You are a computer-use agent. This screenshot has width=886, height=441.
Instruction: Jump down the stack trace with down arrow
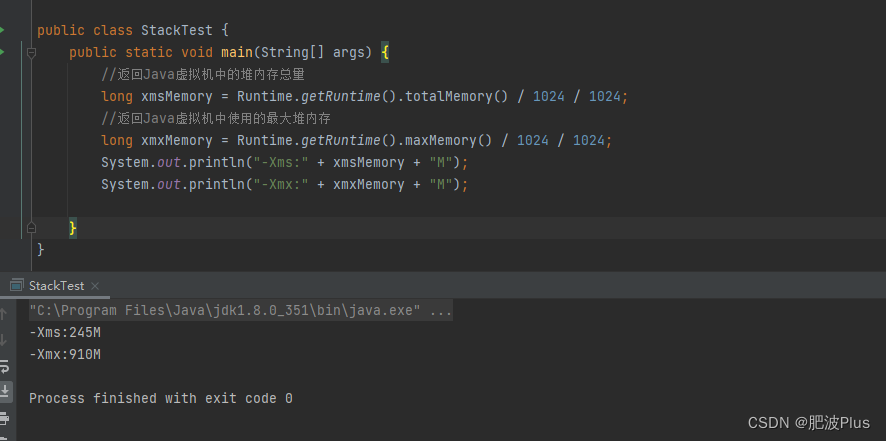[3, 339]
